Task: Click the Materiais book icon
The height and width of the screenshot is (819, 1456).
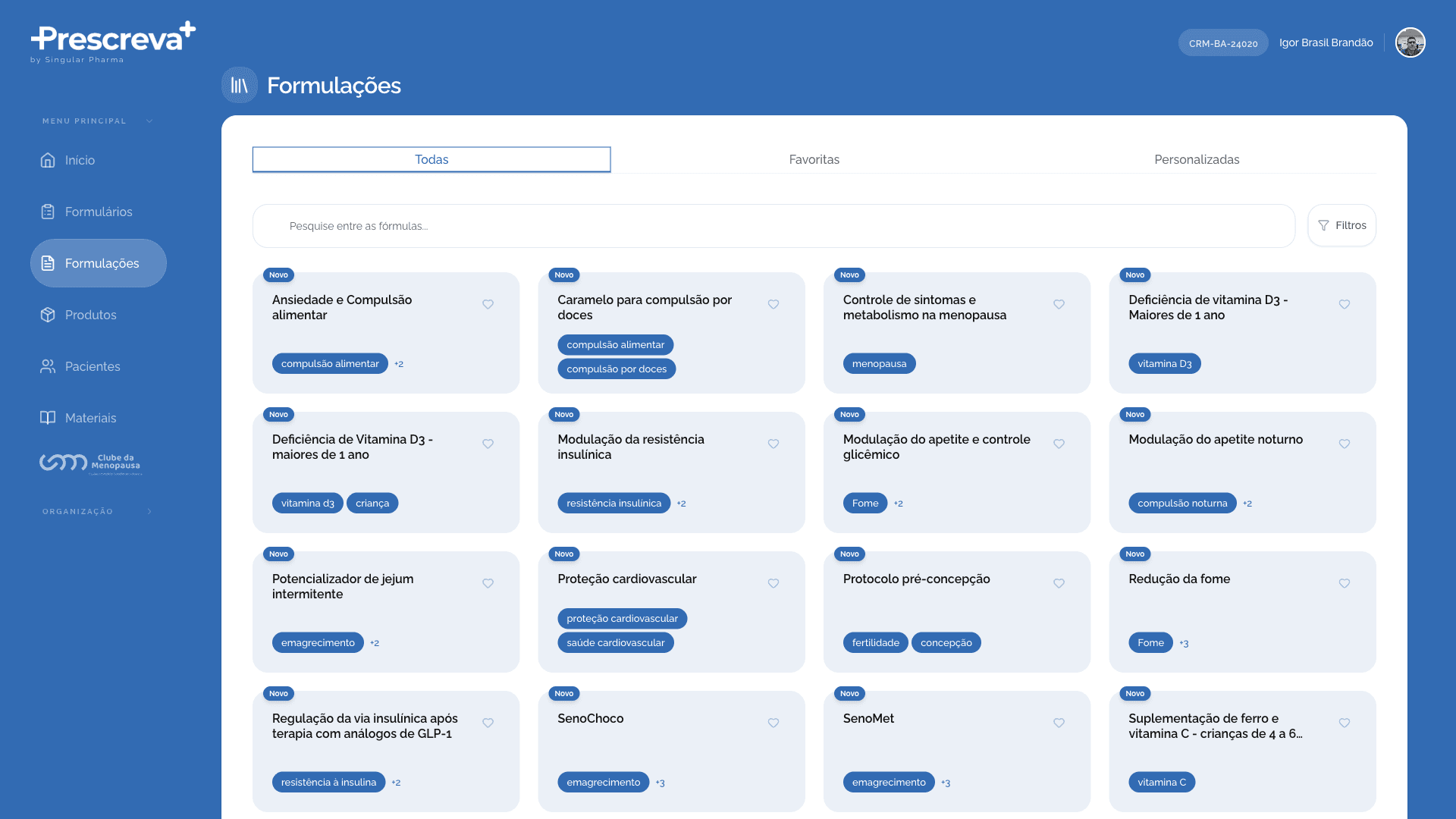Action: coord(48,418)
